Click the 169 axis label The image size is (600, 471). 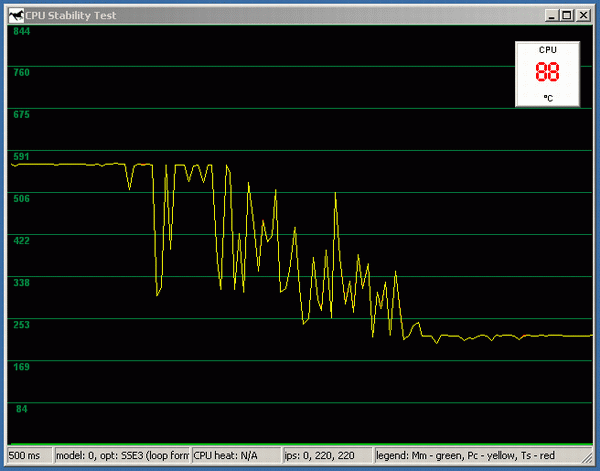[21, 367]
